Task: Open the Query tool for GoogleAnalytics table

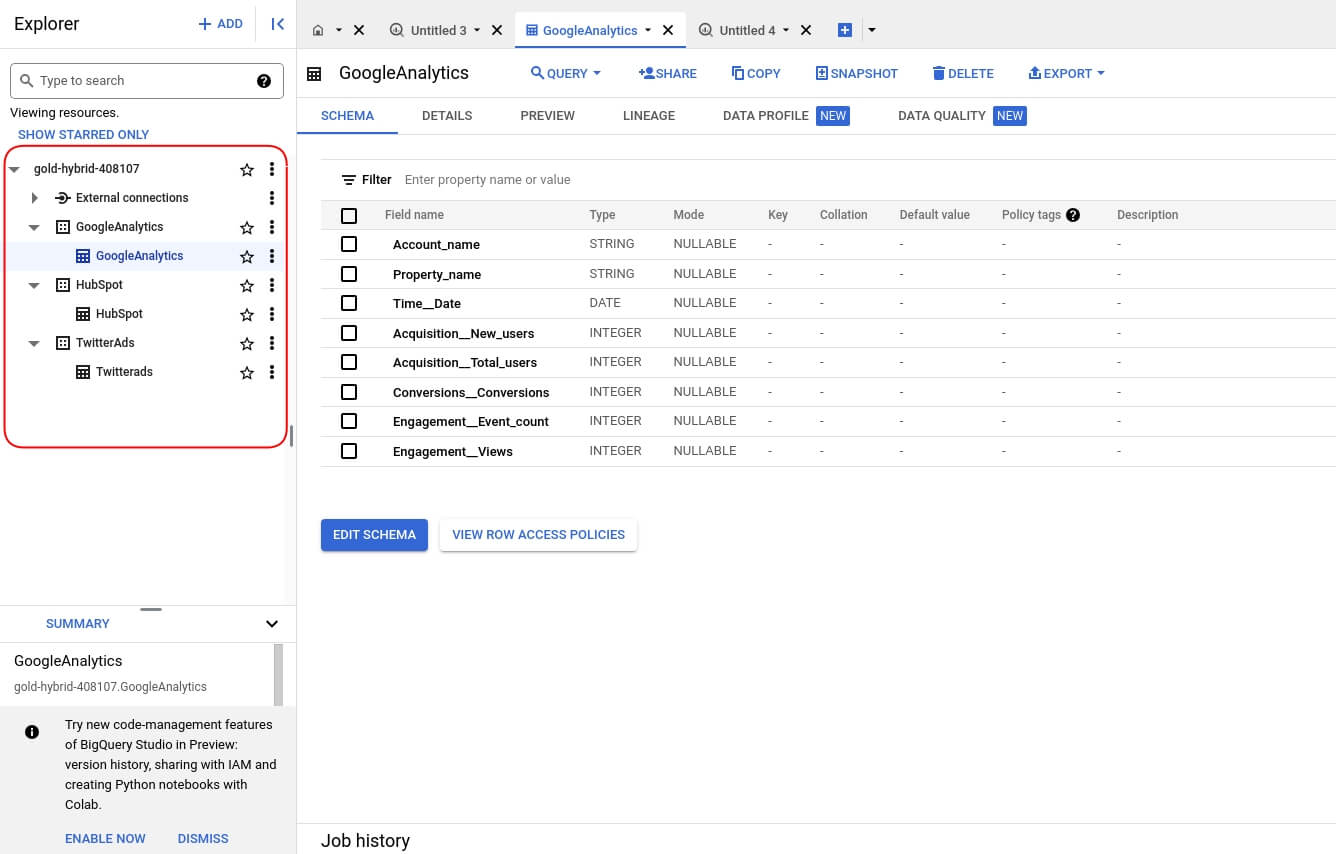Action: coord(565,73)
